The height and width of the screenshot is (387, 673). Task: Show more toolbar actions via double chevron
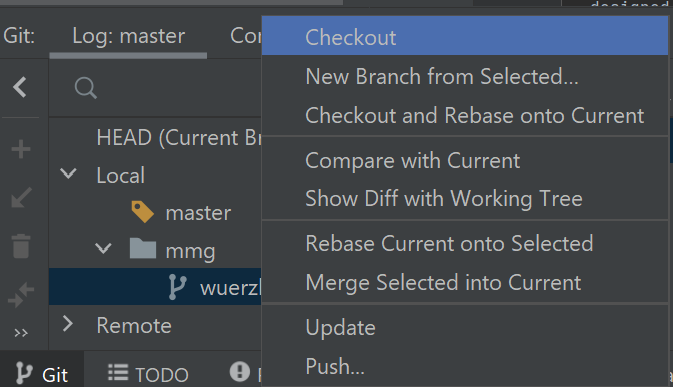(21, 333)
